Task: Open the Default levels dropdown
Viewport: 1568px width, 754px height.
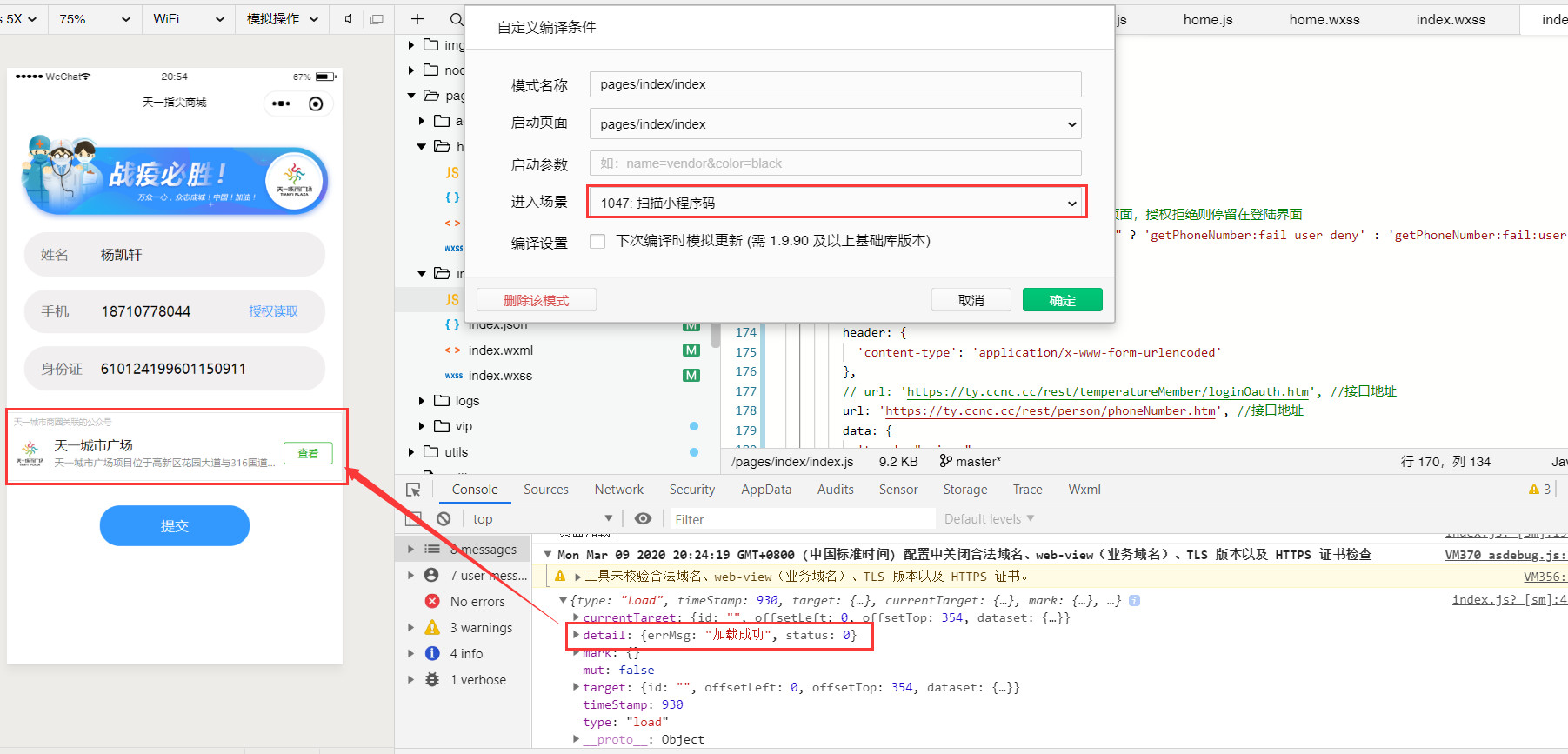Action: [989, 519]
